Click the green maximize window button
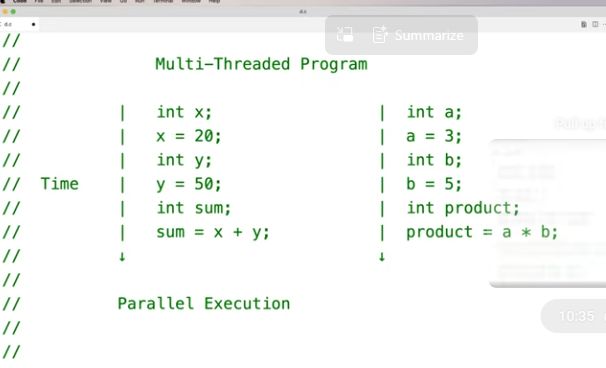The width and height of the screenshot is (606, 368). coord(13,12)
